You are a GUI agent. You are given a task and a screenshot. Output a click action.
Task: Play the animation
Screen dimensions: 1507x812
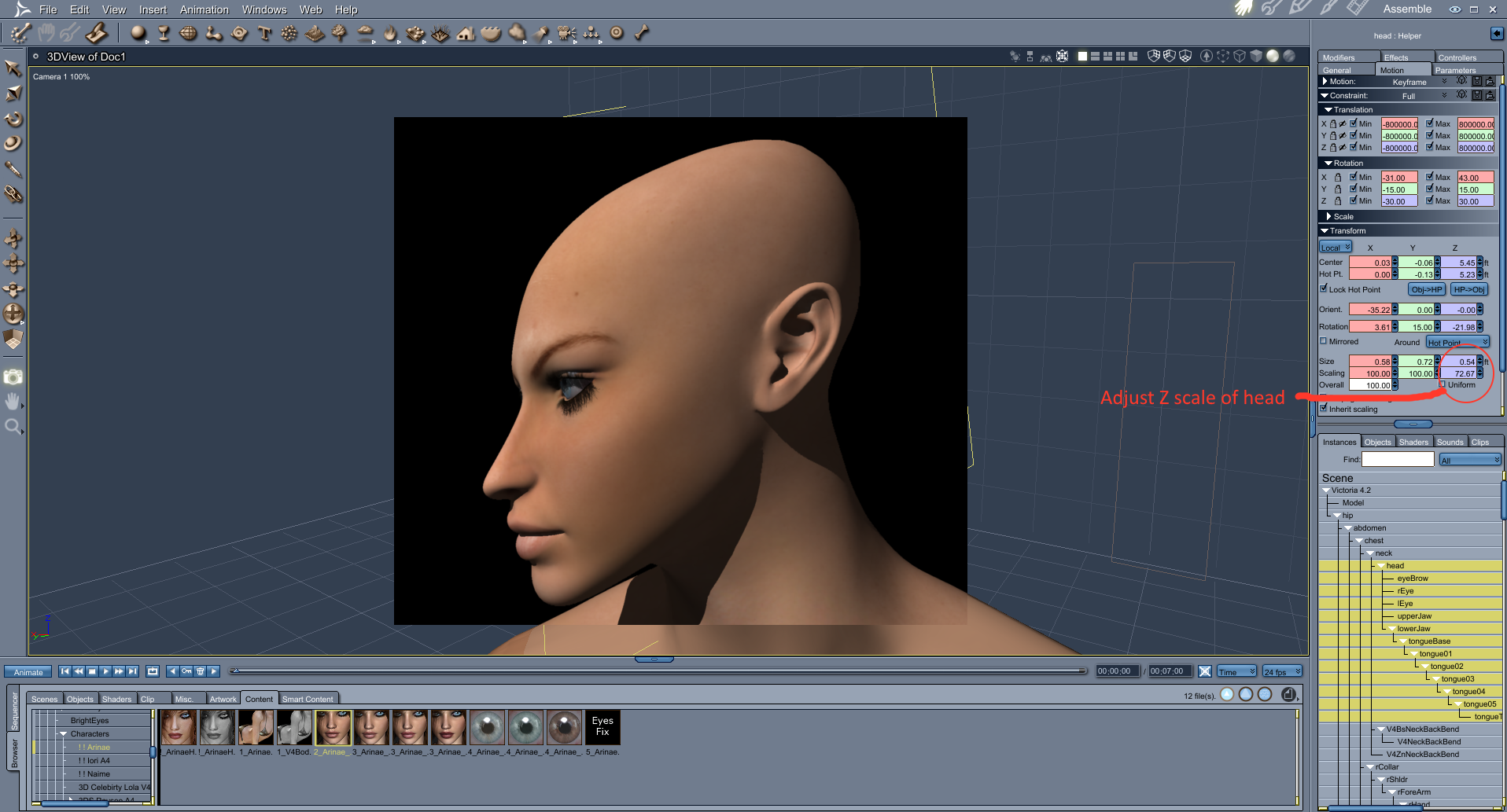(x=105, y=671)
